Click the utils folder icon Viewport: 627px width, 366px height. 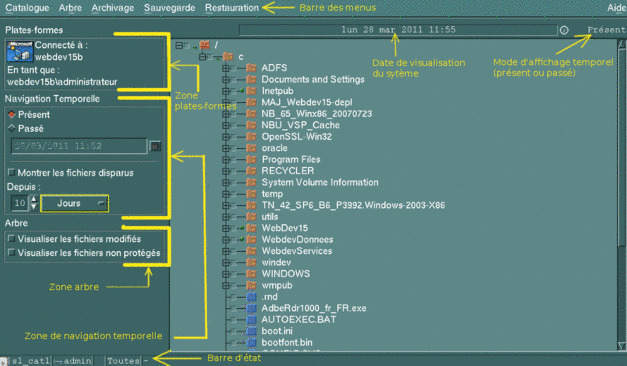[x=251, y=217]
